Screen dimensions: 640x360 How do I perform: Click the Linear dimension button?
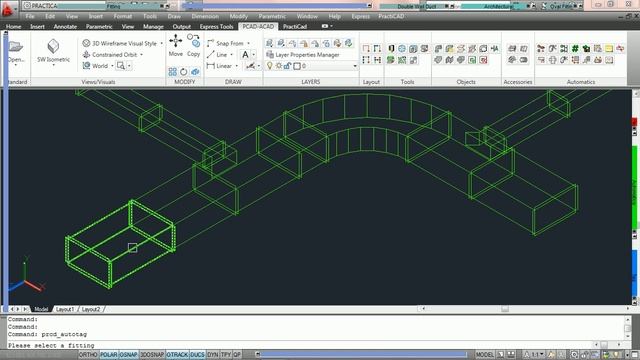click(x=220, y=66)
